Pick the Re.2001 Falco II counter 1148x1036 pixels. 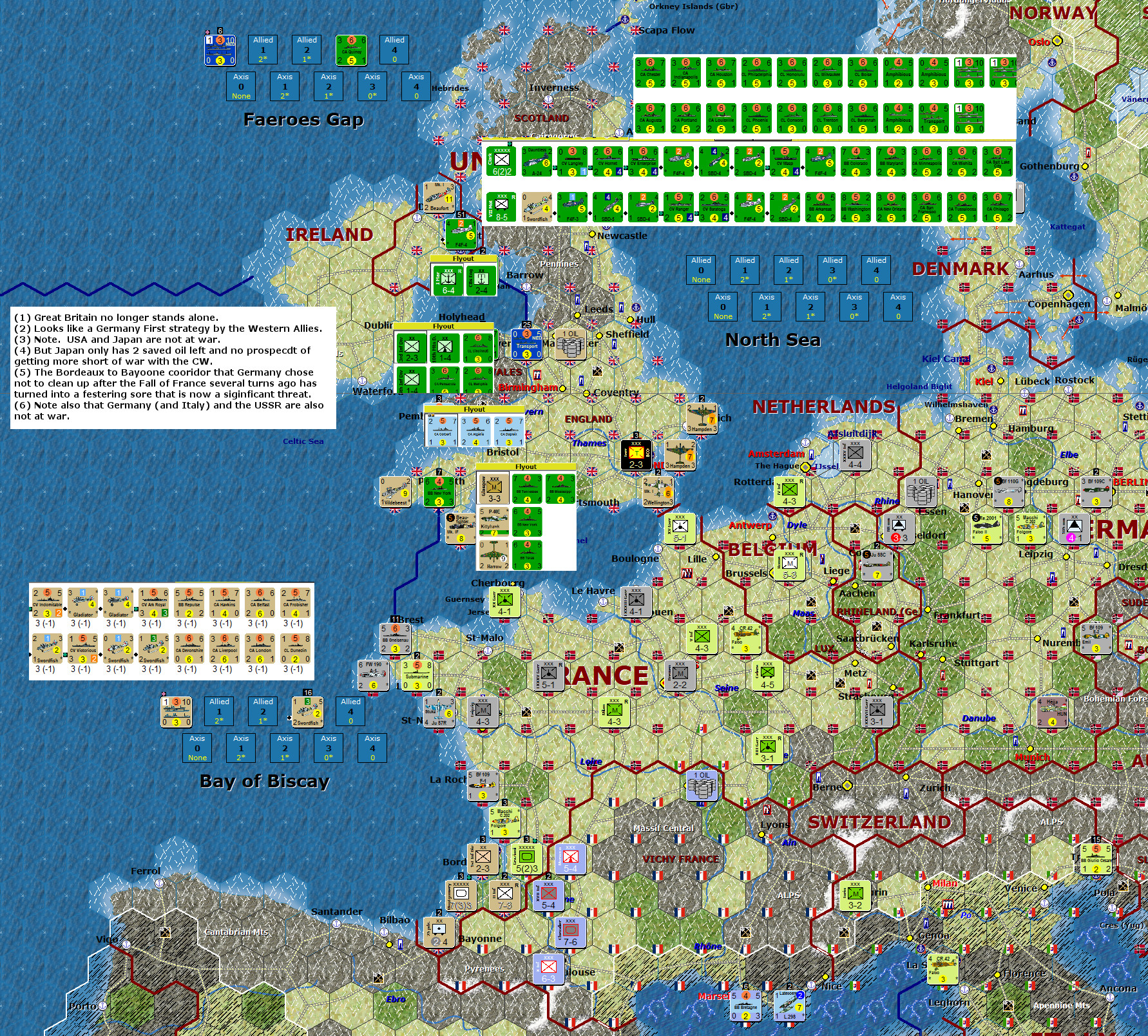pos(987,528)
